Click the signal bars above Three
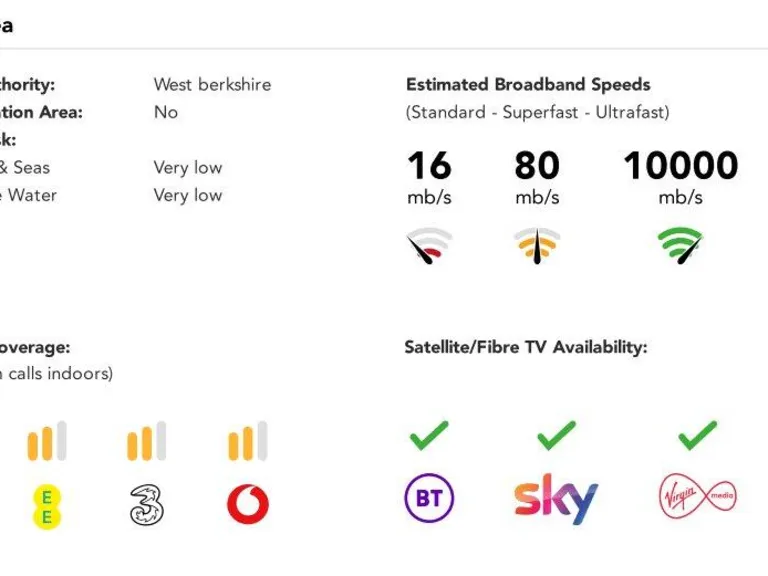 (x=147, y=441)
